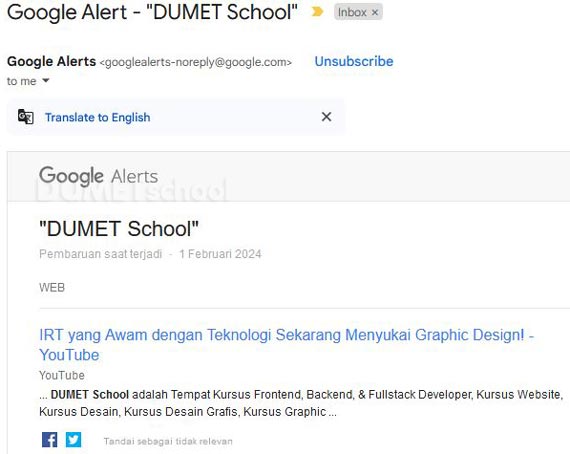Click the Unsubscribe link
570x454 pixels.
354,61
